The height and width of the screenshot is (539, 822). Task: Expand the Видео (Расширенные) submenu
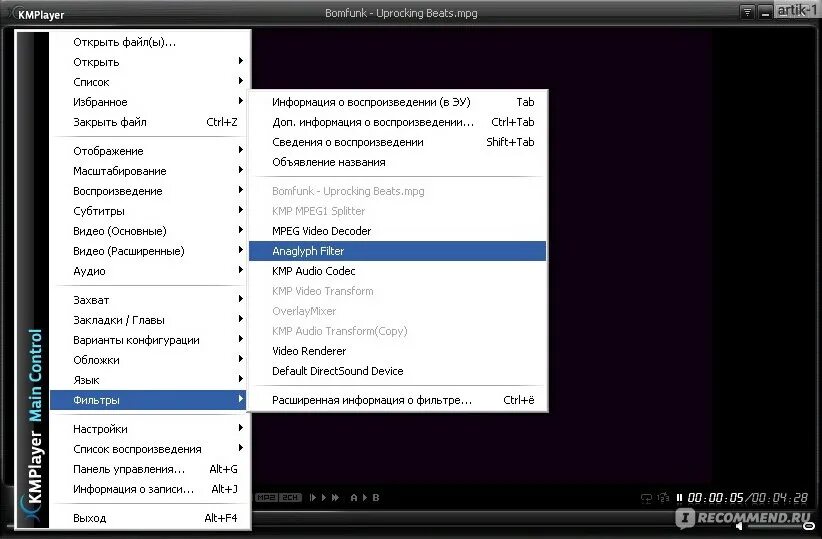click(150, 251)
